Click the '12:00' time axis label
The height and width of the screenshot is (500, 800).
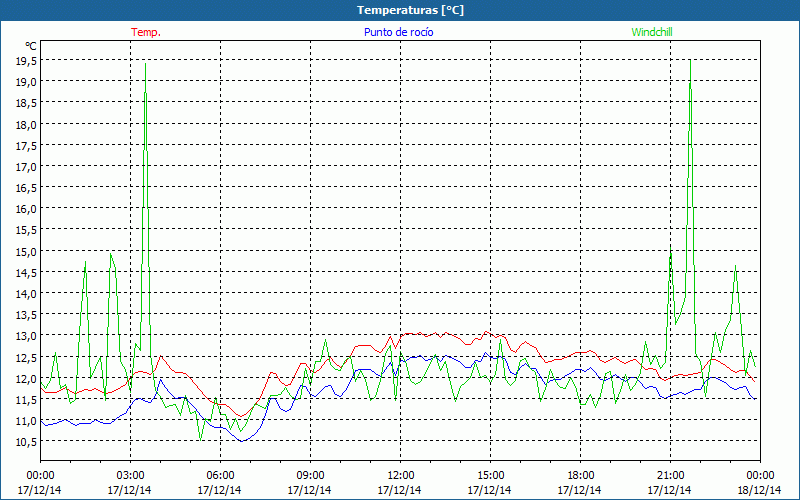coord(401,476)
